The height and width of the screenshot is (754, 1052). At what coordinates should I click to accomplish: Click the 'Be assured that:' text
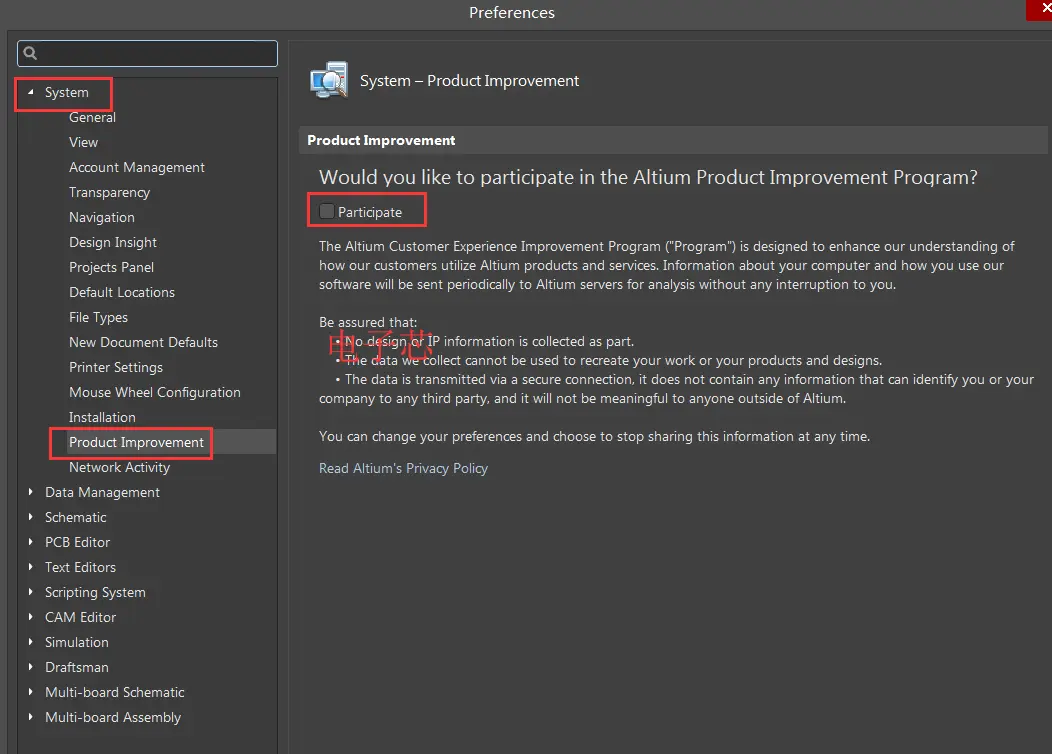[368, 322]
